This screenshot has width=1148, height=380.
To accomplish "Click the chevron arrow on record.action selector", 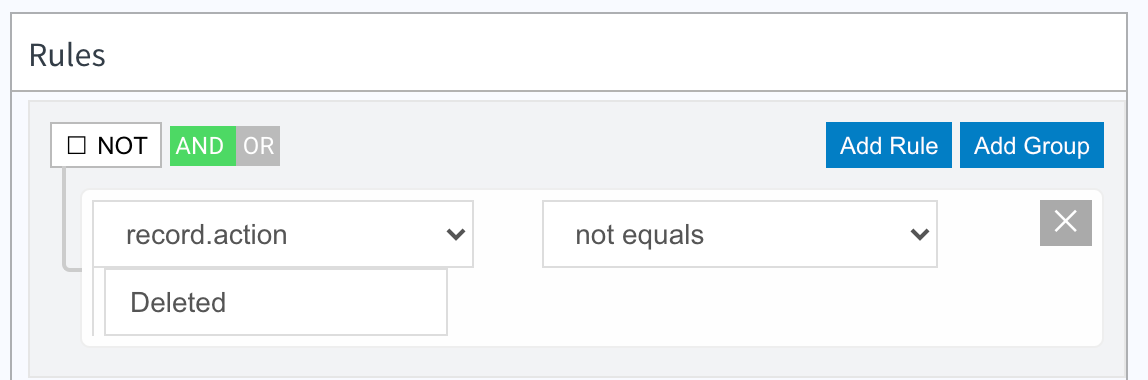I will (x=455, y=234).
